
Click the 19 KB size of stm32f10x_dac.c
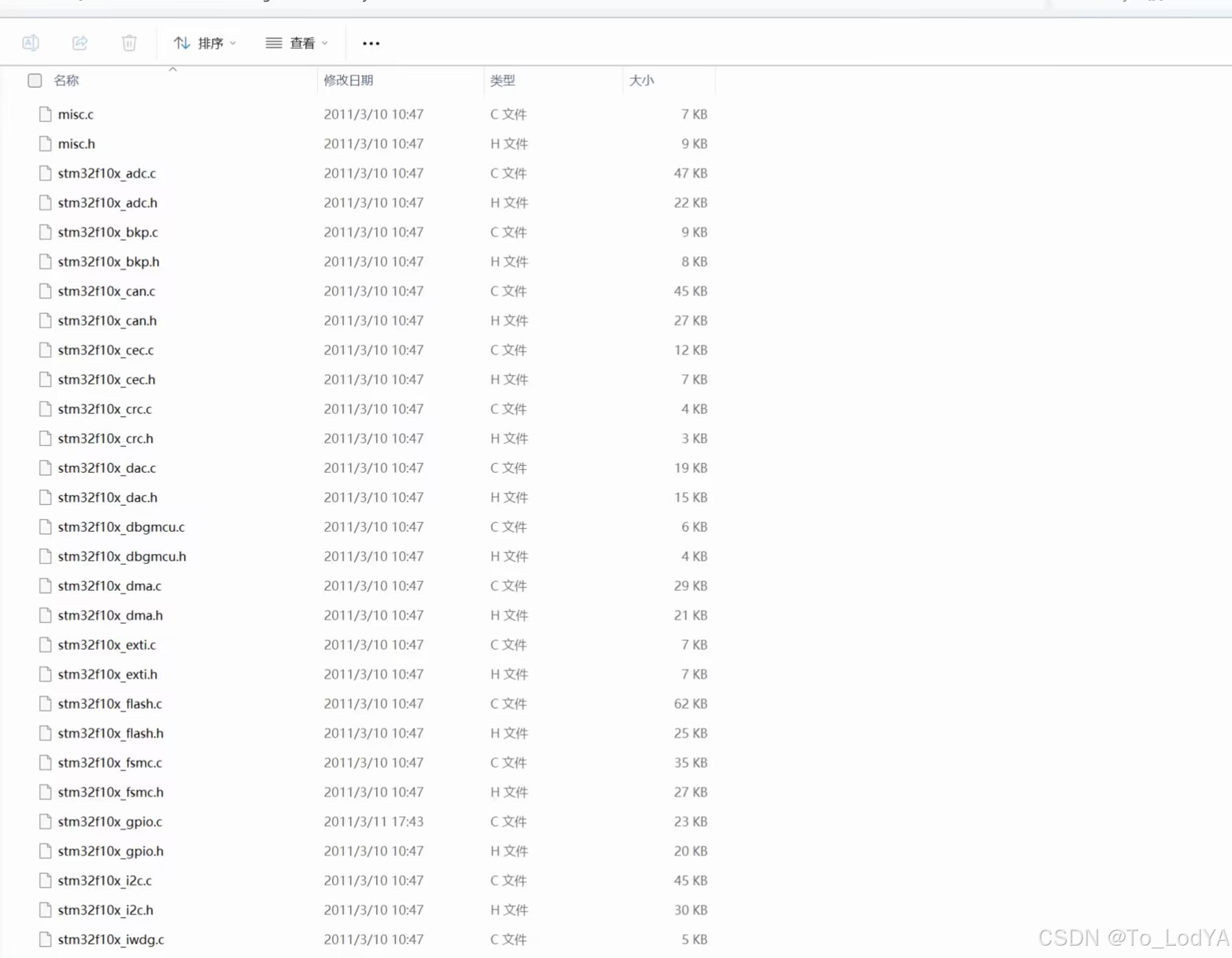pos(690,467)
